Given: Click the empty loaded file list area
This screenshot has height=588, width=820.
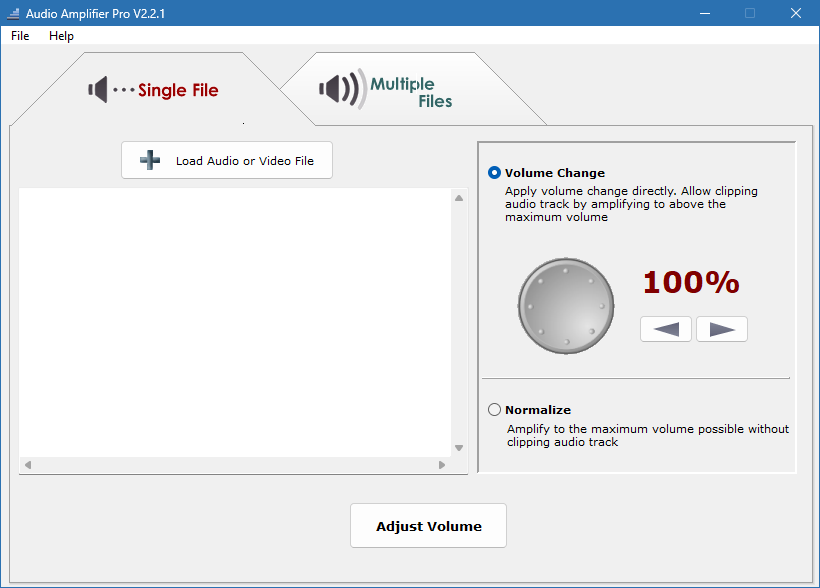Looking at the screenshot, I should click(x=235, y=322).
